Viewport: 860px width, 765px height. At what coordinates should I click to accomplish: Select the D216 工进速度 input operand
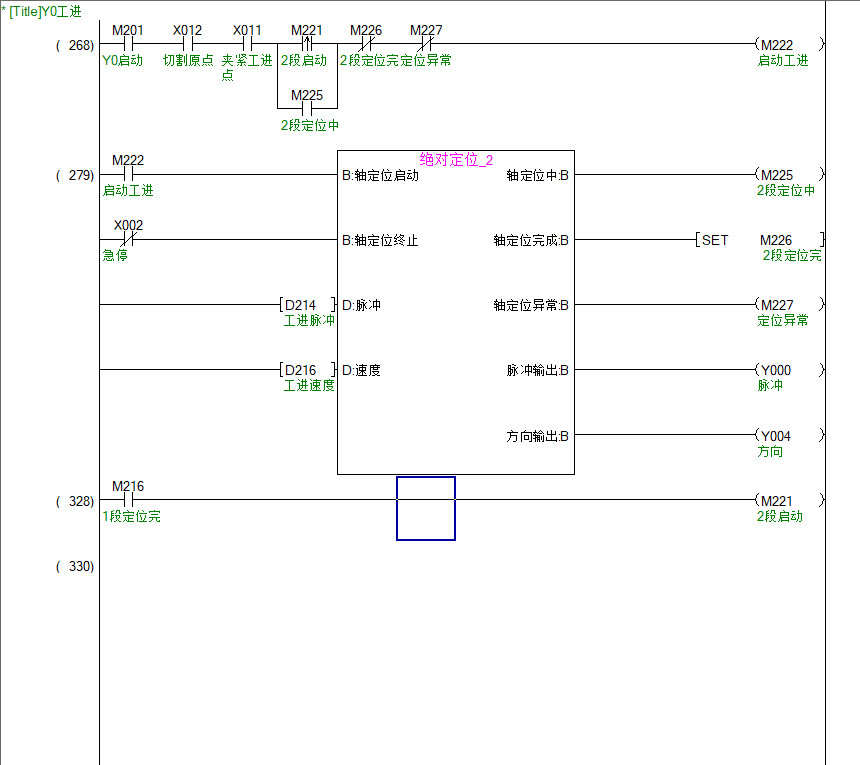[308, 370]
